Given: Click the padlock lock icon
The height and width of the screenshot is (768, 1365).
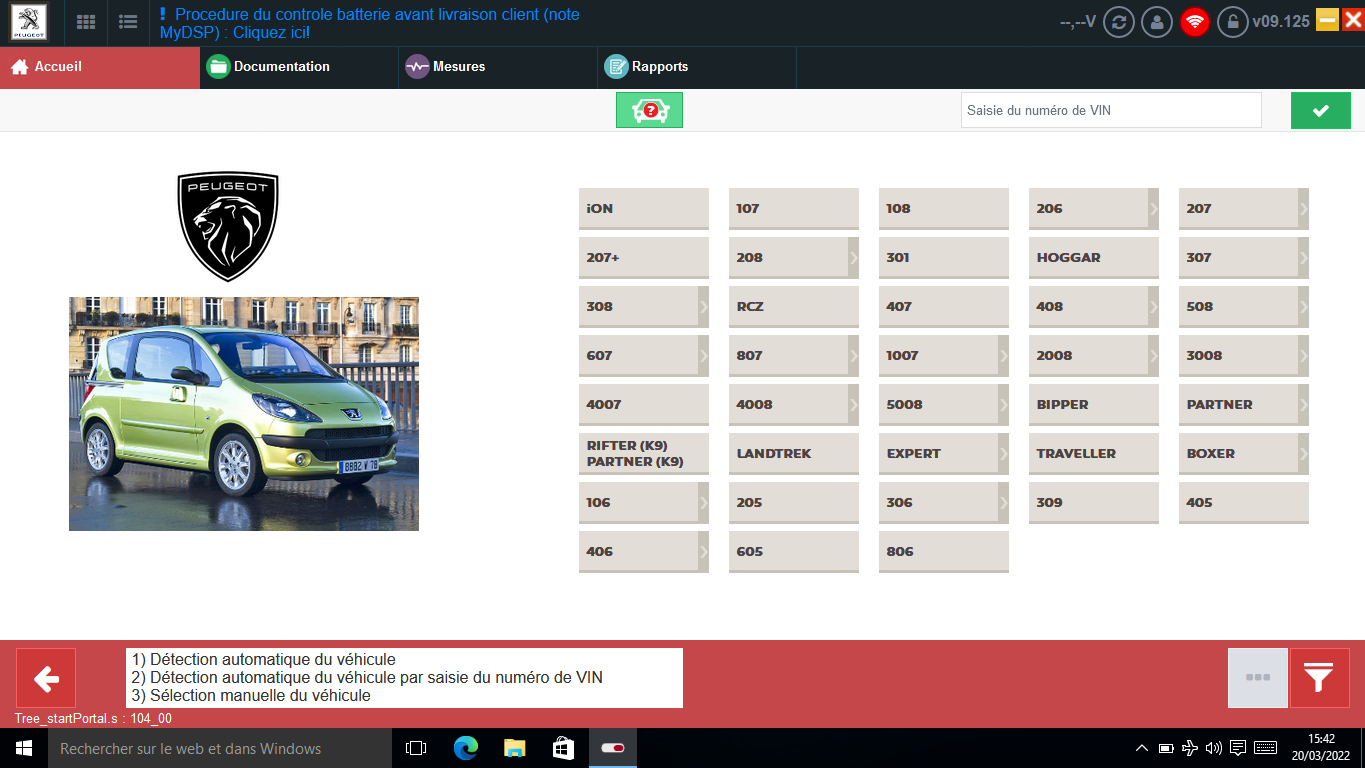Looking at the screenshot, I should point(1232,22).
